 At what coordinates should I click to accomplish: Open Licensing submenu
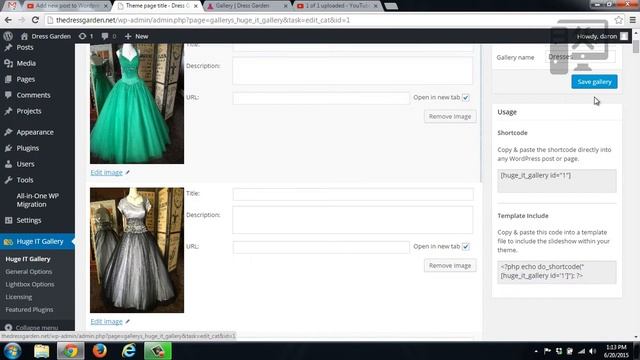click(18, 297)
